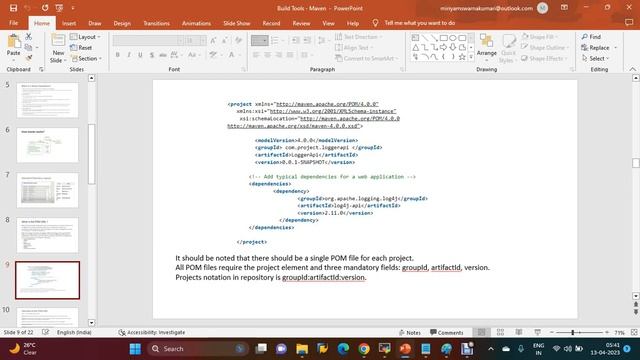Show hidden icons in the system tray
640x360 pixels.
click(x=491, y=349)
